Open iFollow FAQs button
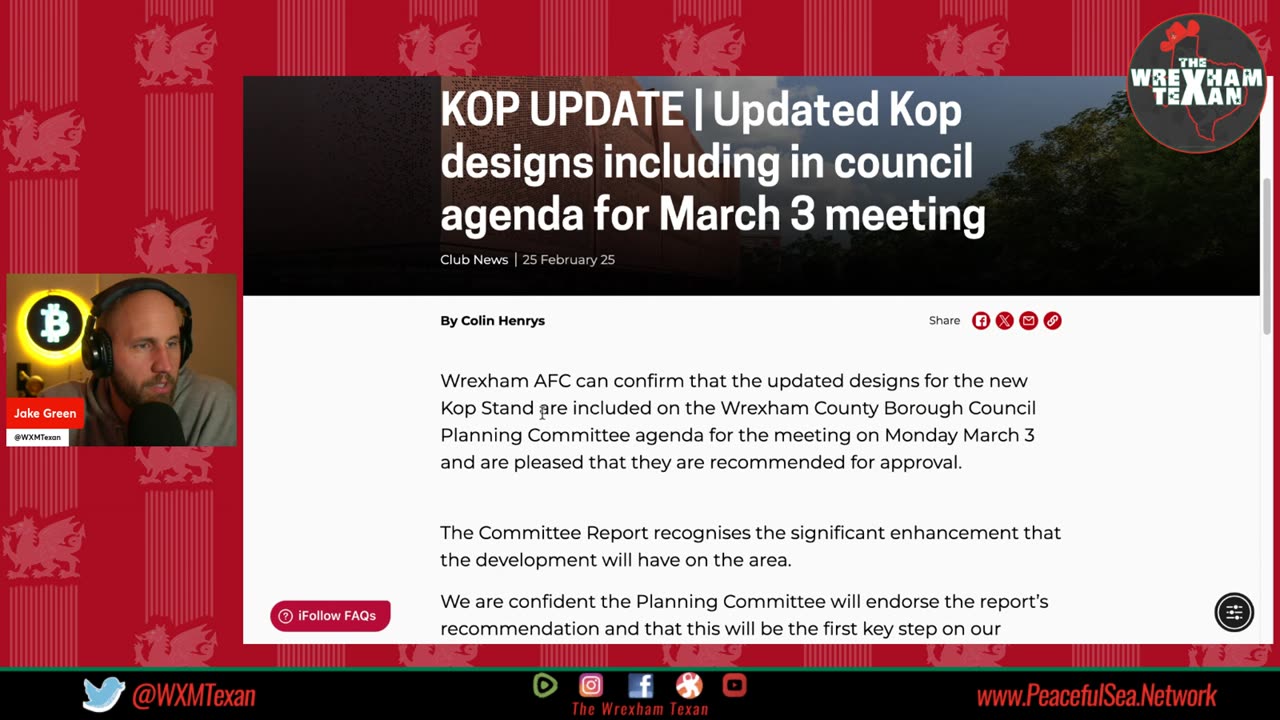 coord(330,615)
